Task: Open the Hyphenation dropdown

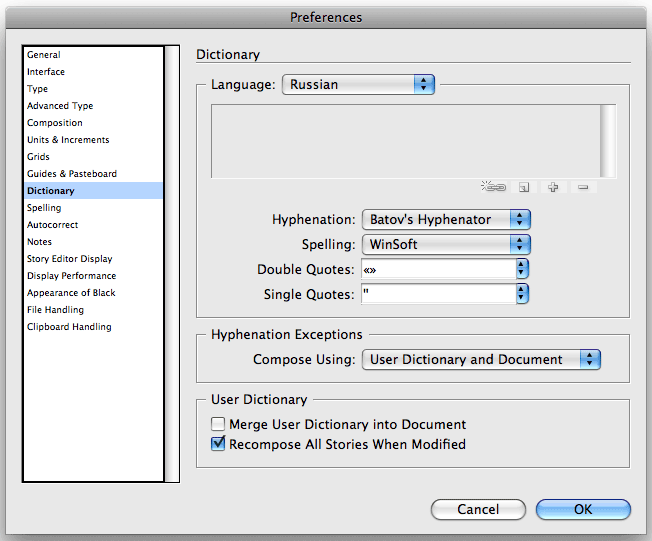Action: pyautogui.click(x=445, y=219)
